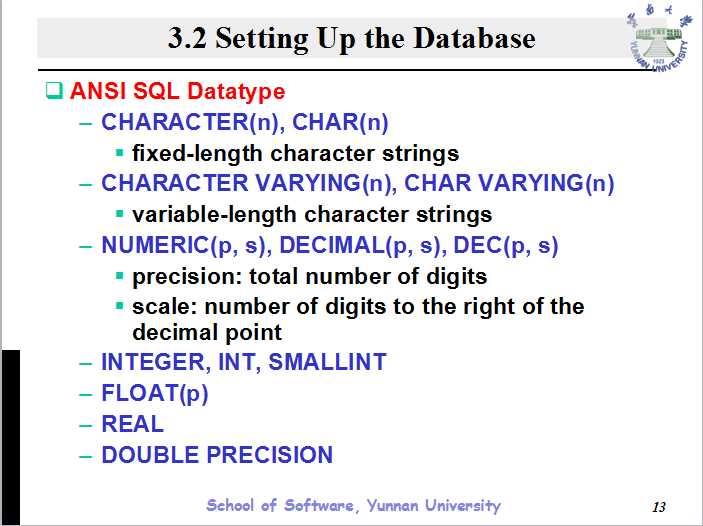The height and width of the screenshot is (526, 703).
Task: Click the text variable-length character strings
Action: coord(312,214)
